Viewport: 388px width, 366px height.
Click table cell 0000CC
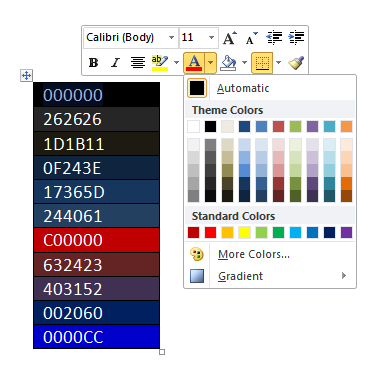97,337
